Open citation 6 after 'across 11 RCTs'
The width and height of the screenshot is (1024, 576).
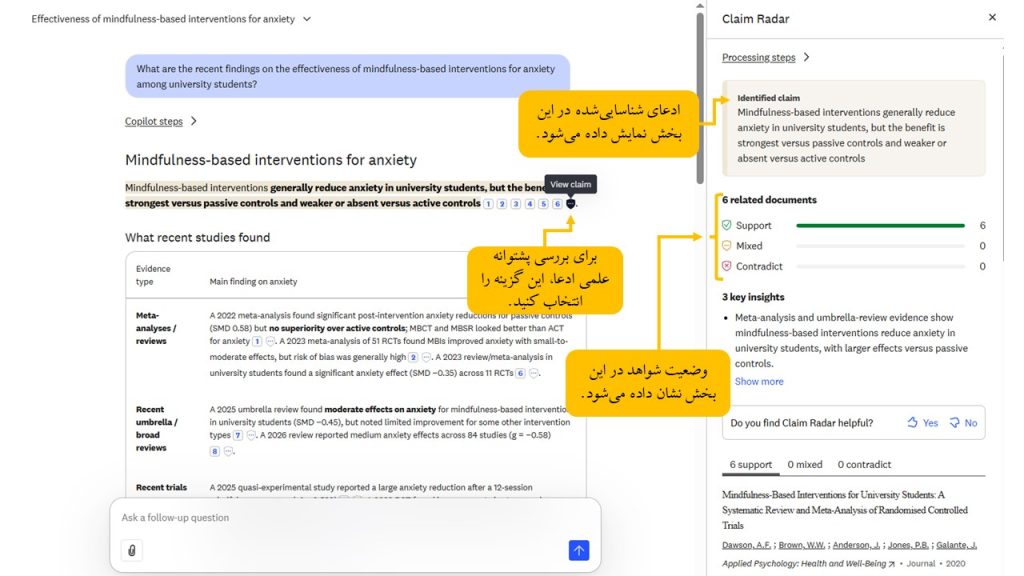click(520, 374)
